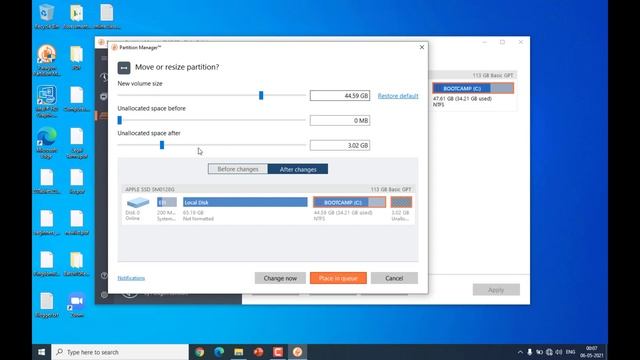Select the 3.02 GB unallocated block
640x360 pixels.
[x=401, y=202]
